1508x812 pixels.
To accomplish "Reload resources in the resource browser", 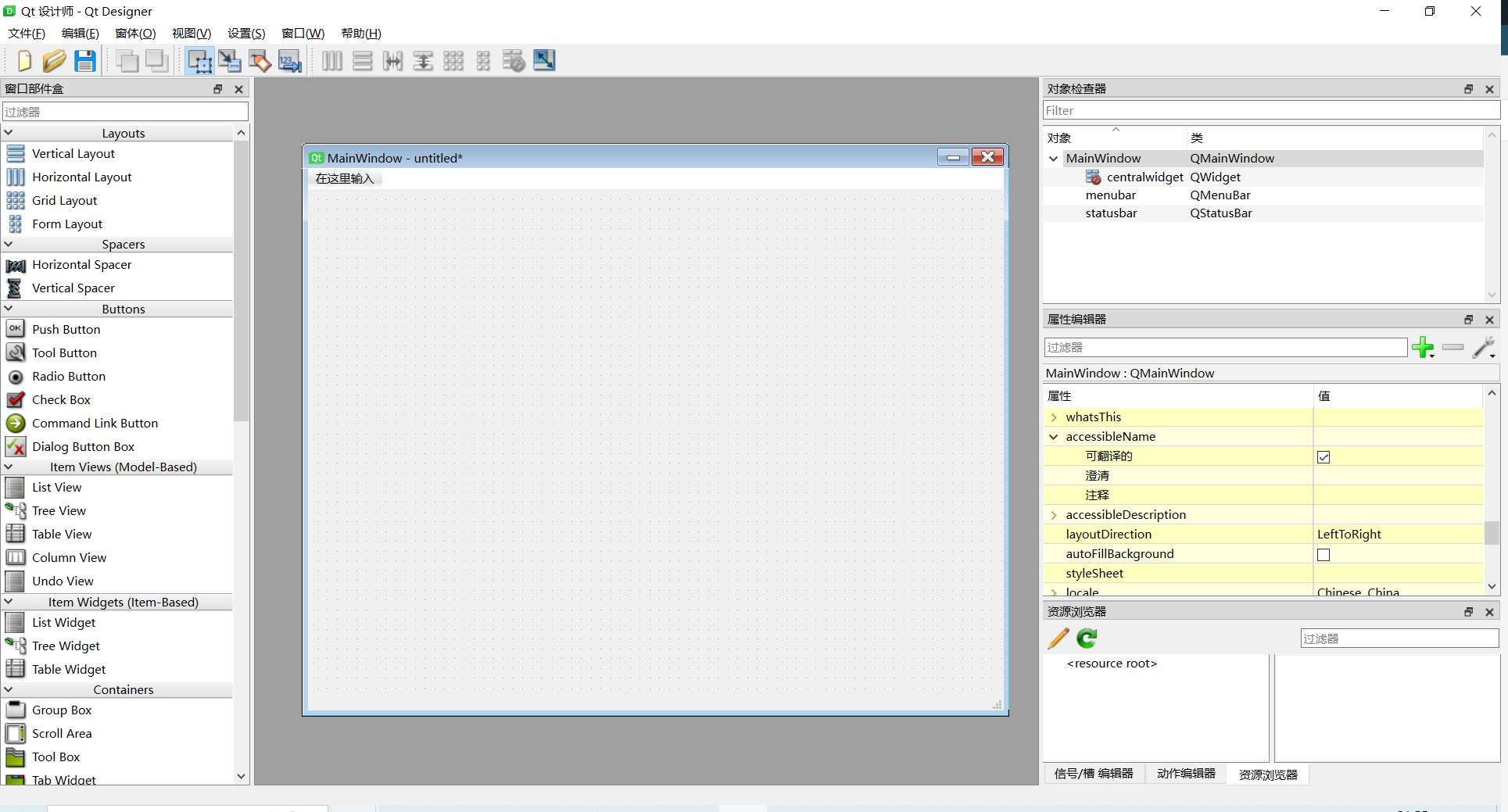I will tap(1086, 638).
